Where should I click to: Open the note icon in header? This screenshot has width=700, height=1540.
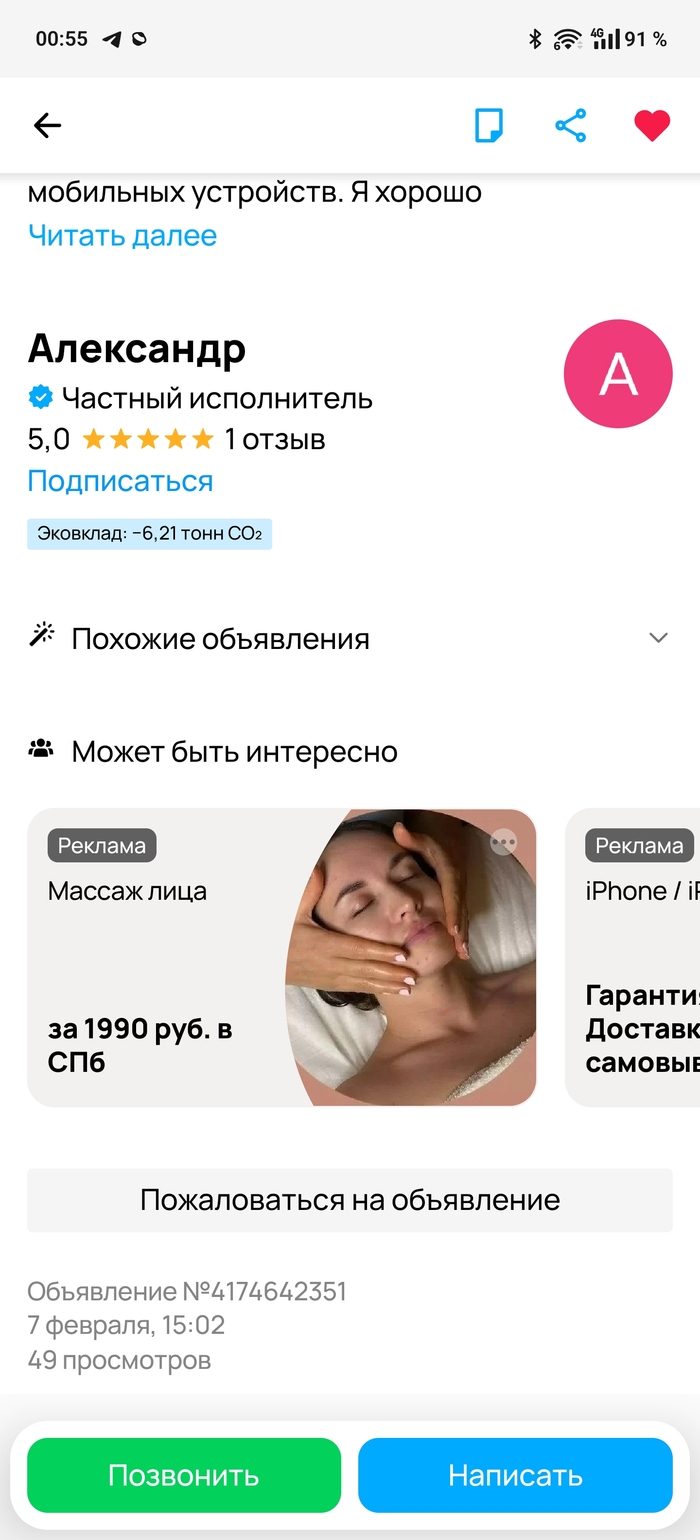[x=489, y=126]
